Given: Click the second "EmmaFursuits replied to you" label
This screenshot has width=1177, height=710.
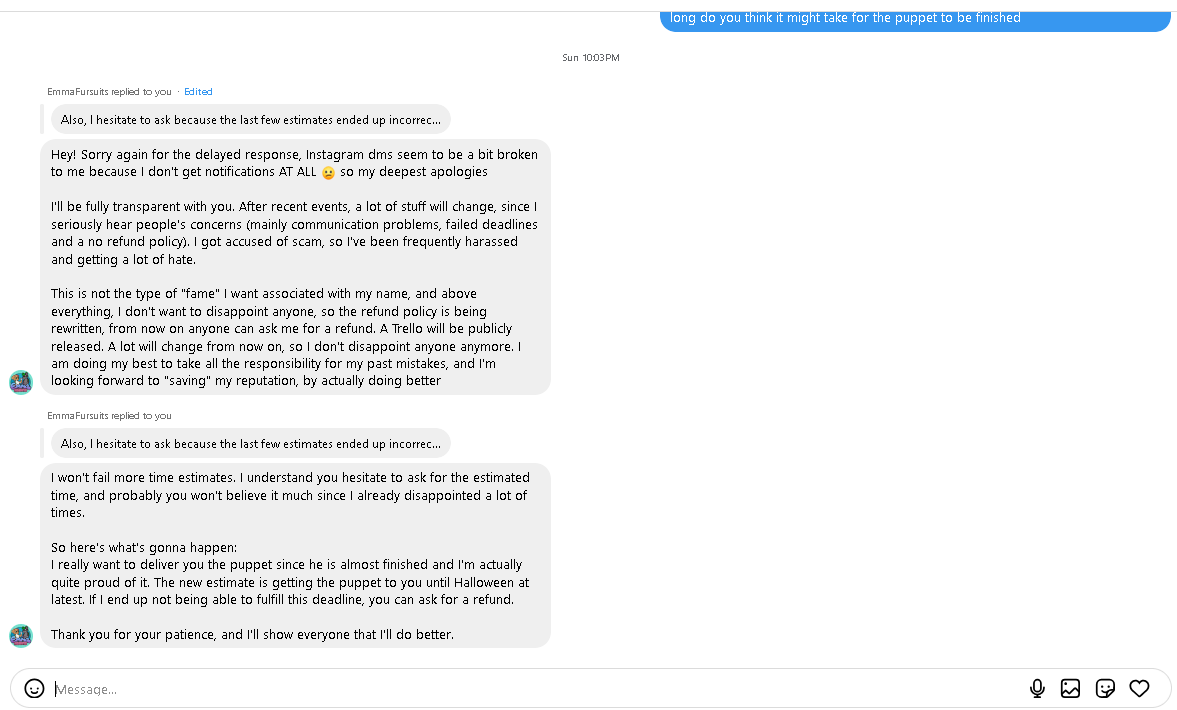Looking at the screenshot, I should (x=109, y=416).
